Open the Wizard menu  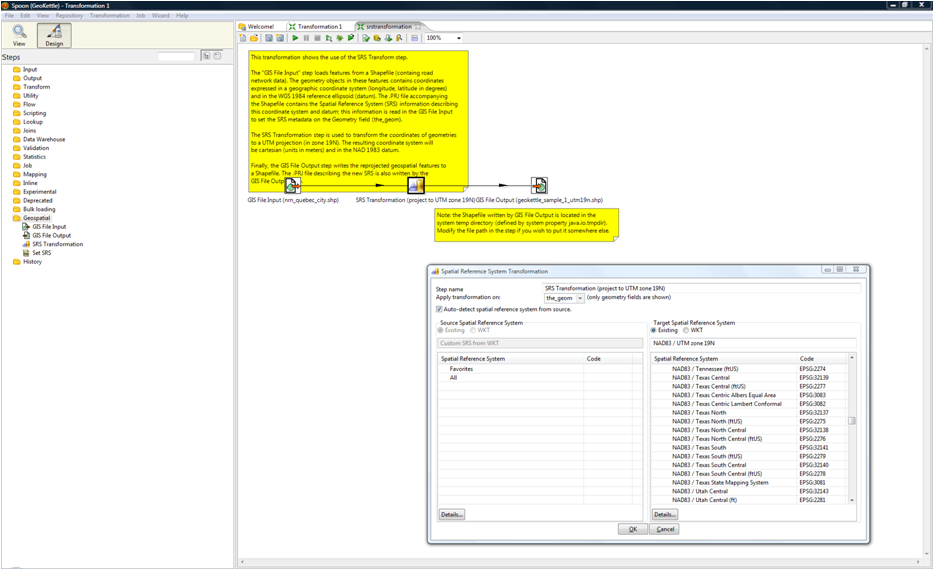pyautogui.click(x=160, y=15)
